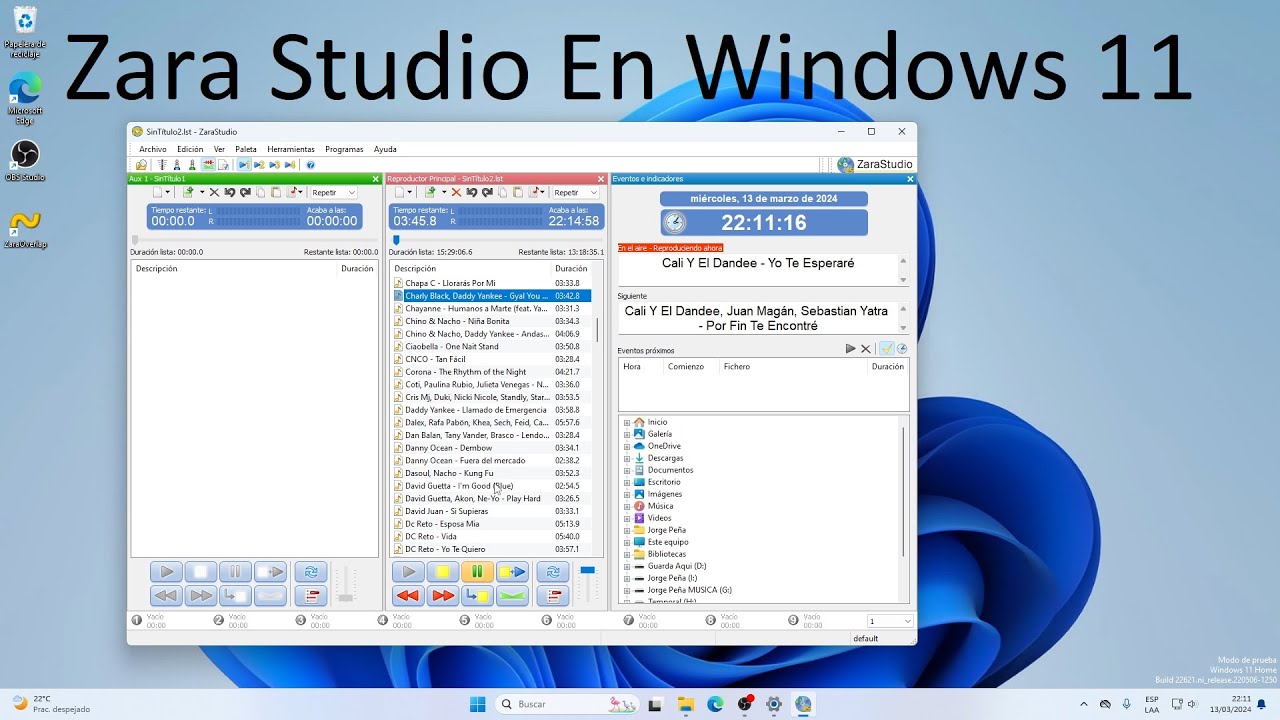The width and height of the screenshot is (1280, 720).
Task: Click Duración column header in main playlist
Action: pyautogui.click(x=571, y=269)
